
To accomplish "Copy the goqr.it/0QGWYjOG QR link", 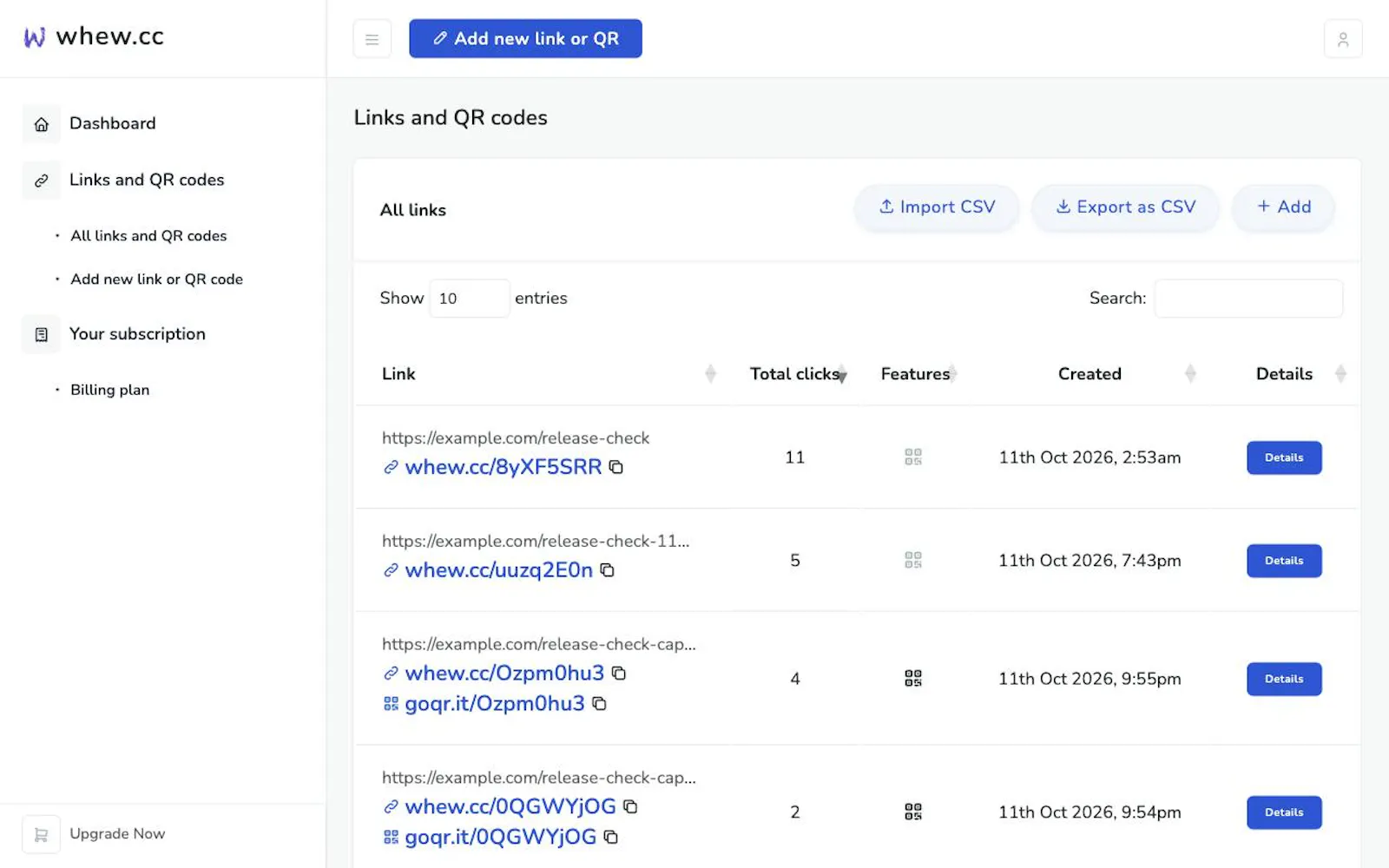I will (610, 838).
